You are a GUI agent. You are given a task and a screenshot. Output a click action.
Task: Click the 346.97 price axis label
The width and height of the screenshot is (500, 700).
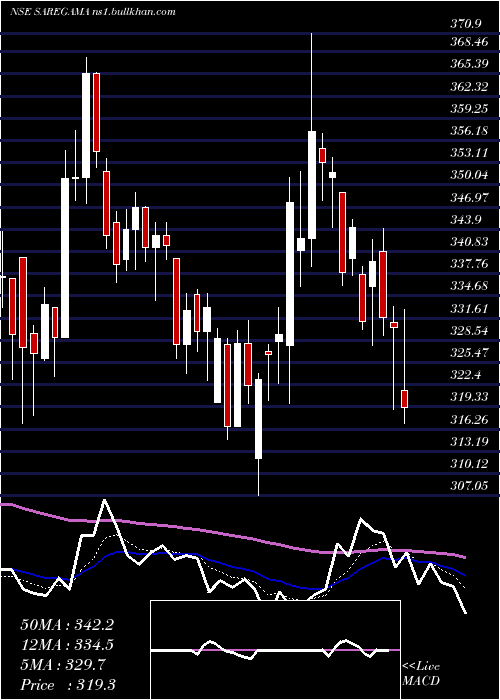coord(470,197)
